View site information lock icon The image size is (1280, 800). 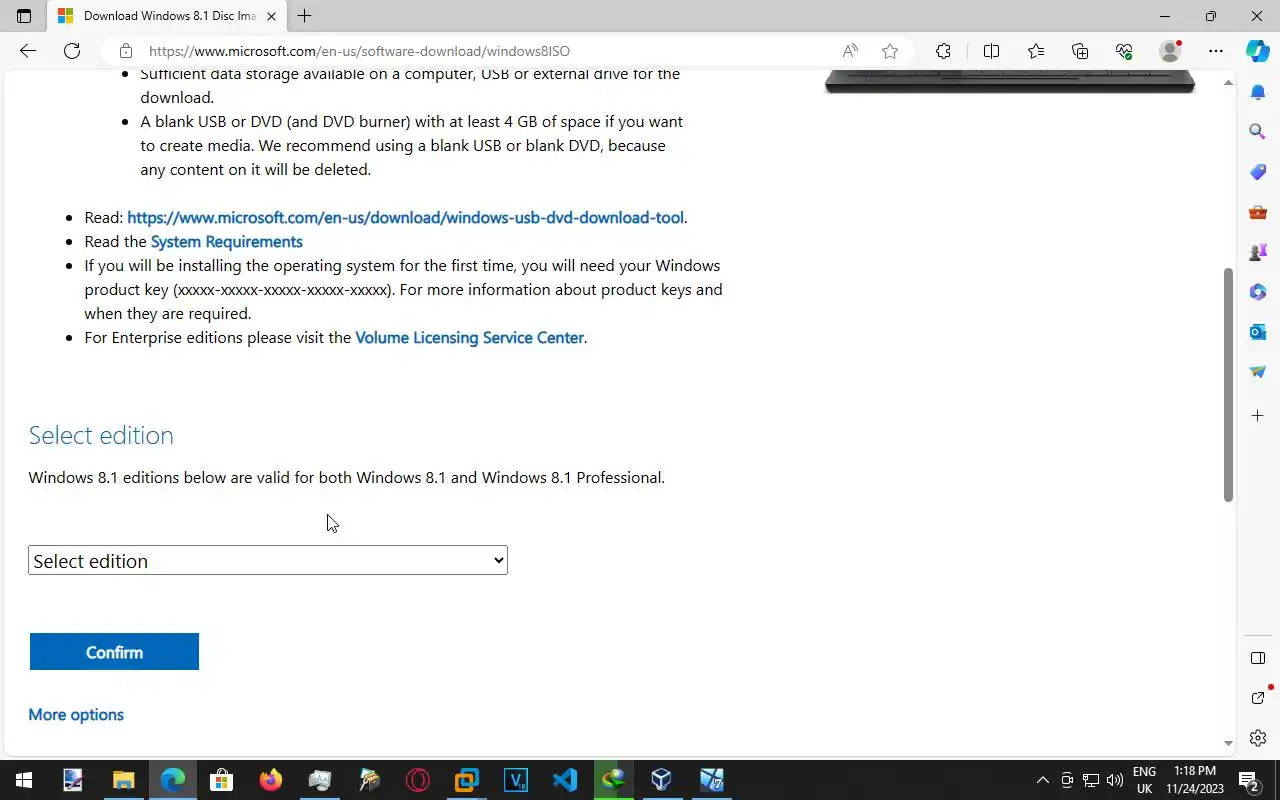[x=125, y=51]
